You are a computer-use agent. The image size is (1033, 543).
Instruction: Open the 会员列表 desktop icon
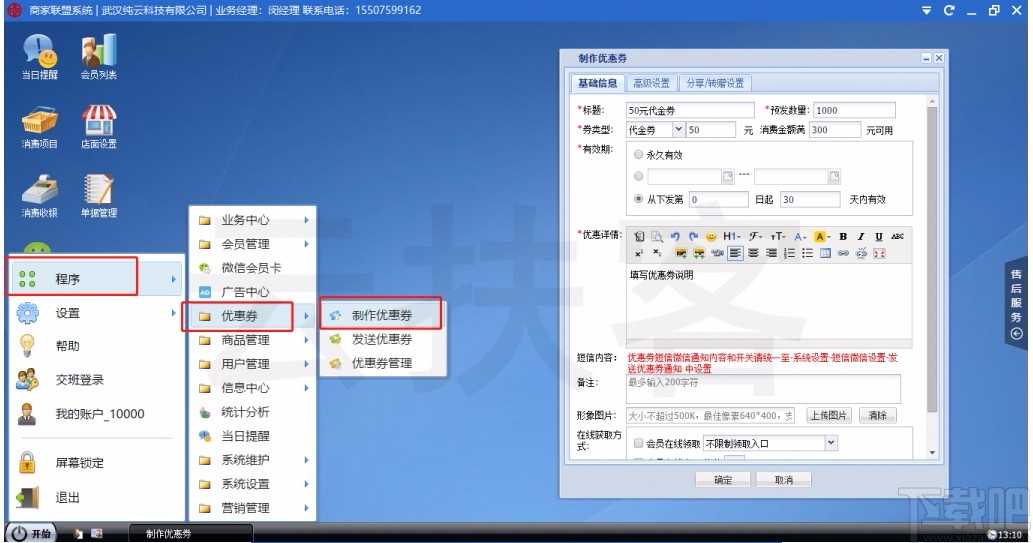coord(99,56)
